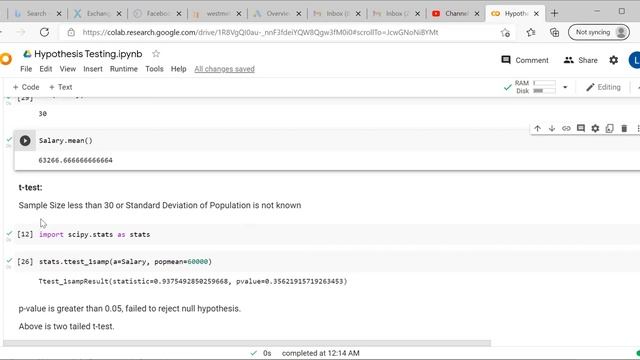Open the Insert menu
The image size is (640, 360).
93,69
